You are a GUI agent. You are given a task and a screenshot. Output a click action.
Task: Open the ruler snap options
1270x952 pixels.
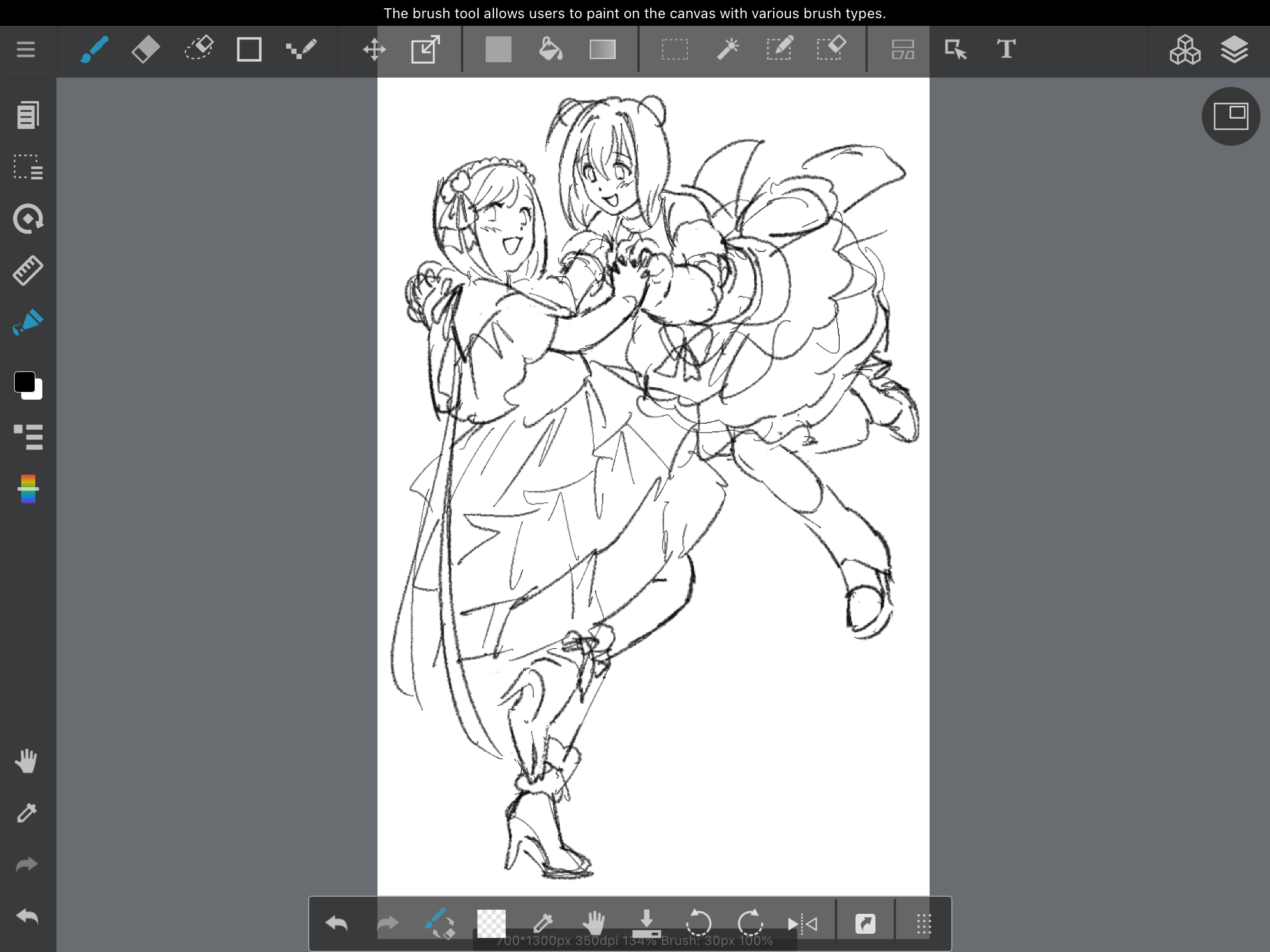(28, 270)
